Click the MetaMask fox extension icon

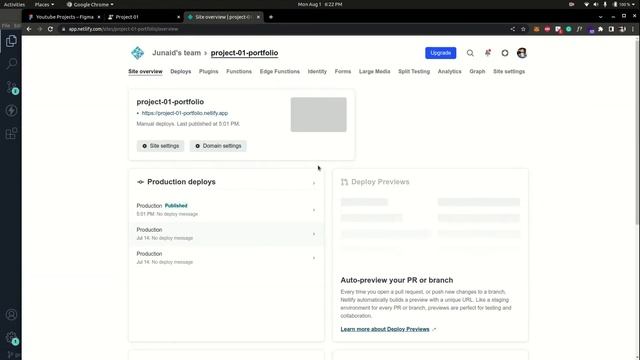pyautogui.click(x=537, y=29)
